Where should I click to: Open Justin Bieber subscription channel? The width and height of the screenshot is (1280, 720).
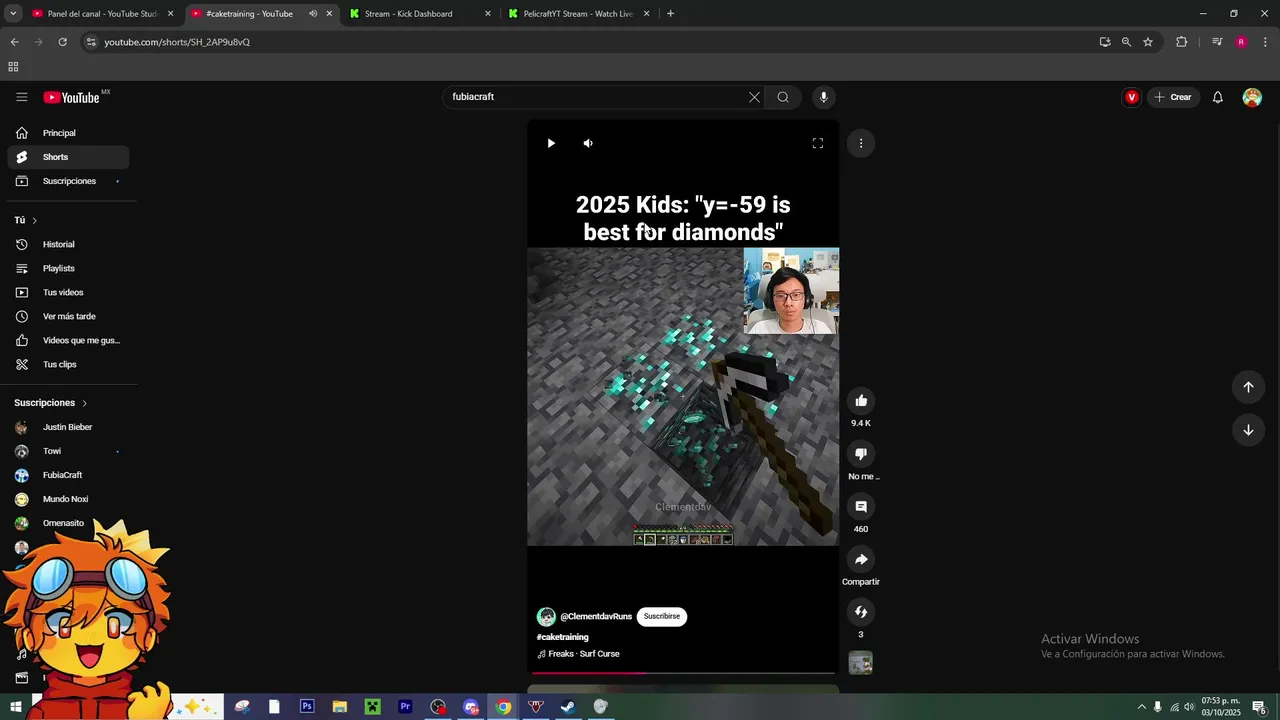pos(68,427)
